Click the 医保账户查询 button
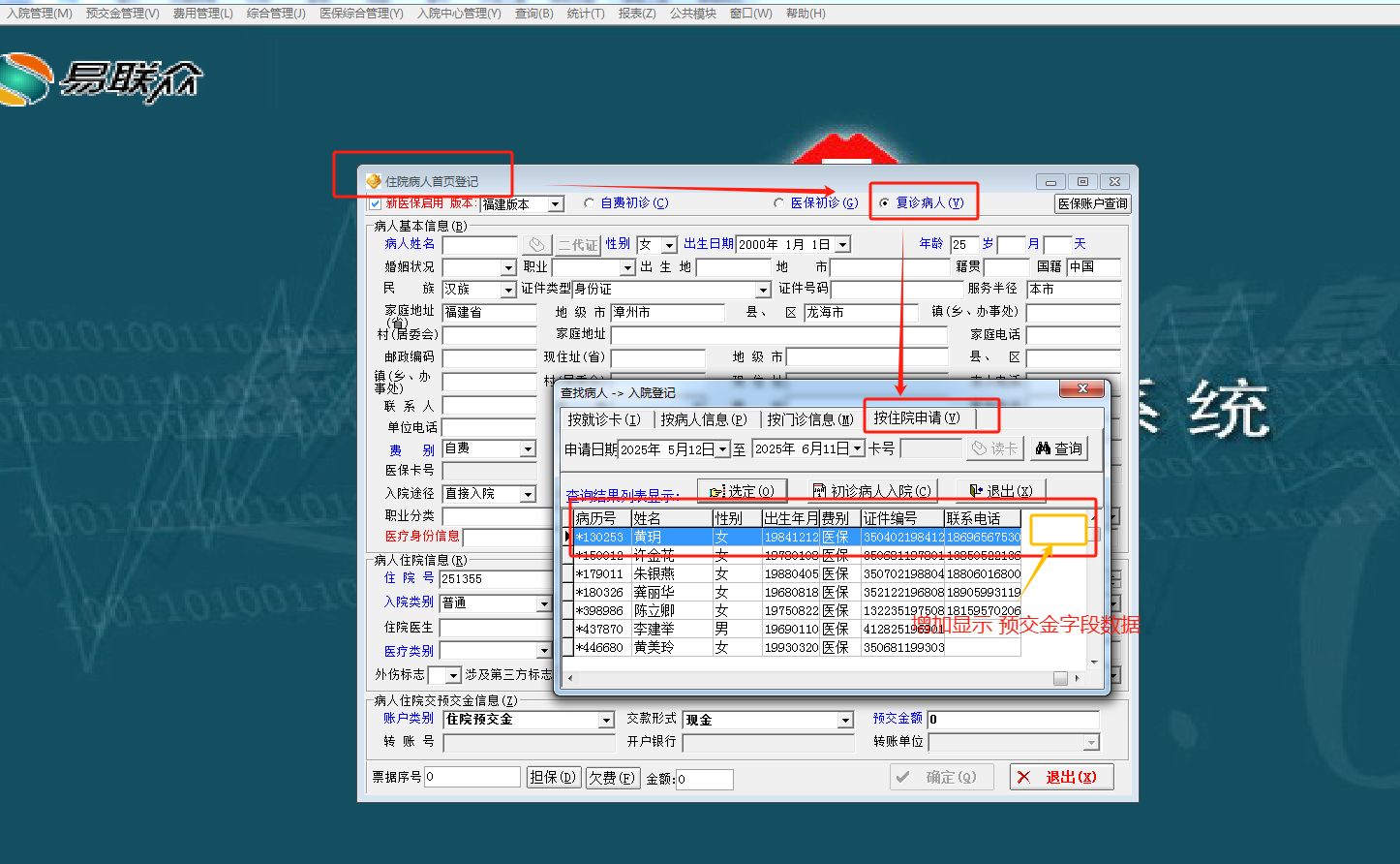The width and height of the screenshot is (1400, 864). point(1093,204)
